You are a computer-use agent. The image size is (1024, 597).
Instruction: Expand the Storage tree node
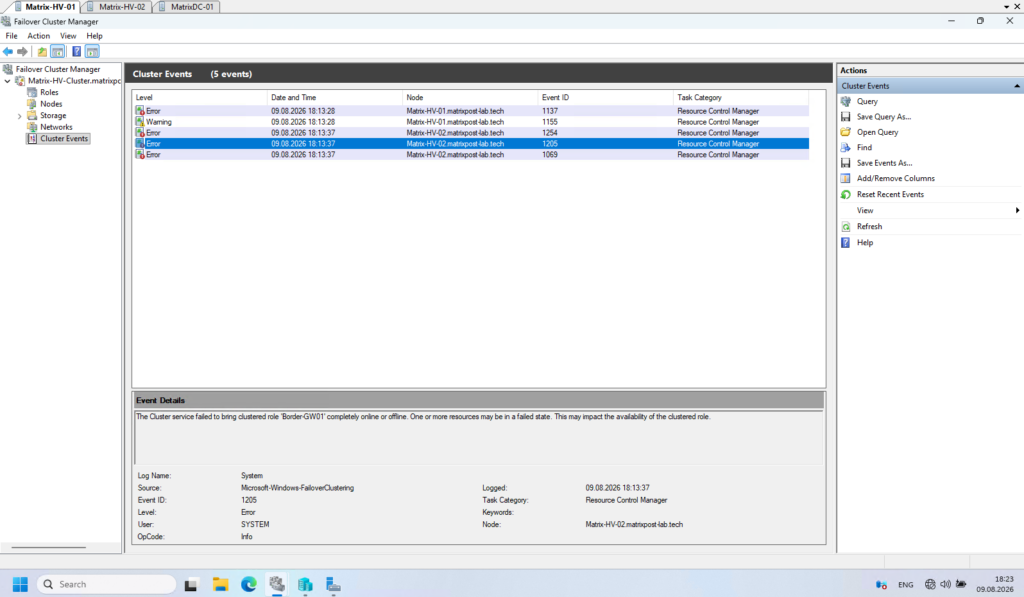coord(20,116)
